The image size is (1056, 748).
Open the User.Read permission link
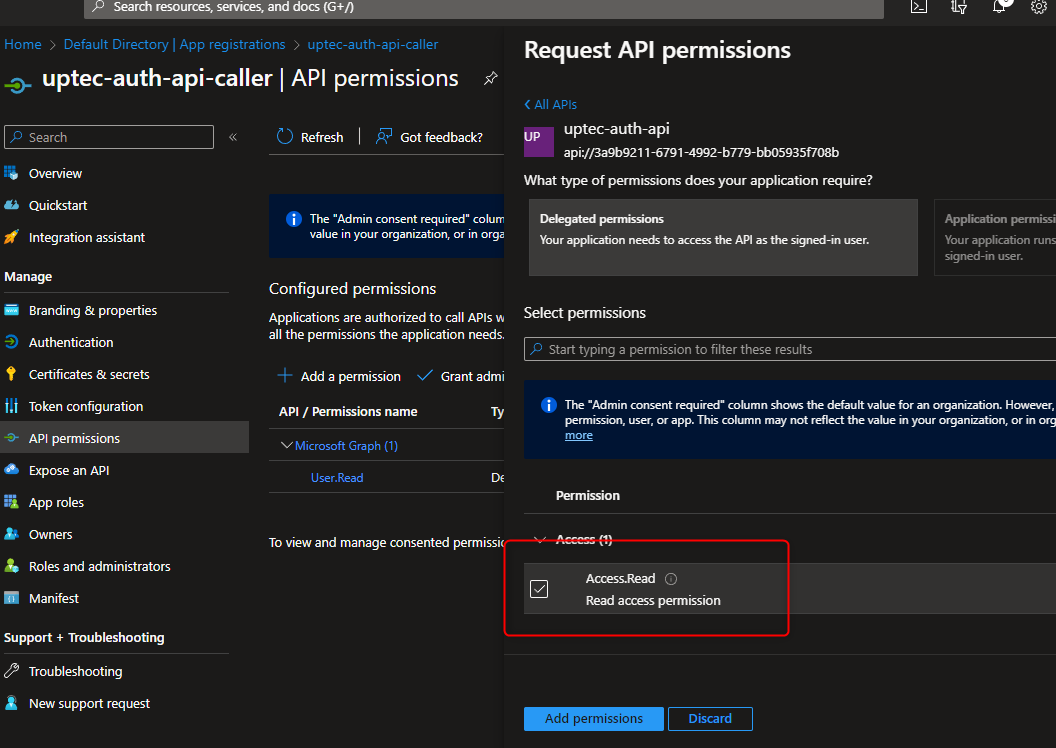click(337, 478)
